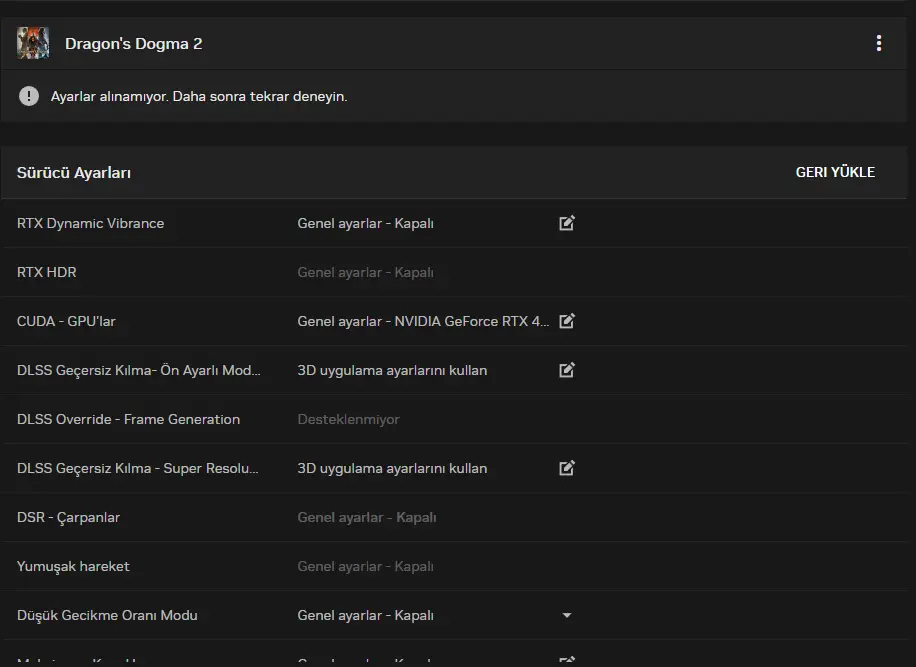Click the NVIDIA GeForce RTX value text

pos(423,321)
